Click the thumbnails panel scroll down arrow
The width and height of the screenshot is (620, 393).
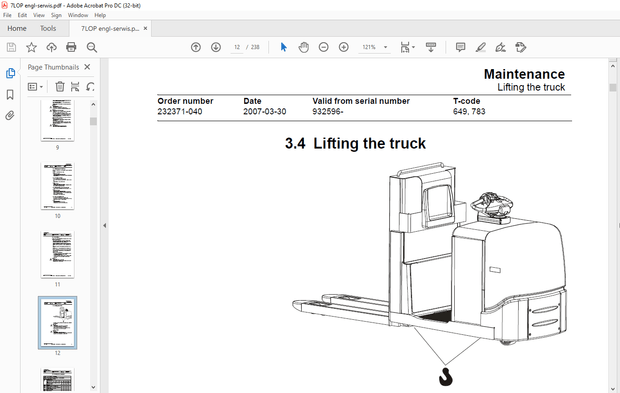(93, 387)
